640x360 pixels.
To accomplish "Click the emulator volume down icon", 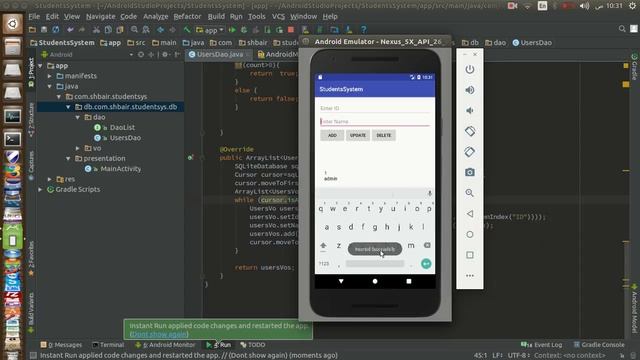I will pyautogui.click(x=470, y=111).
